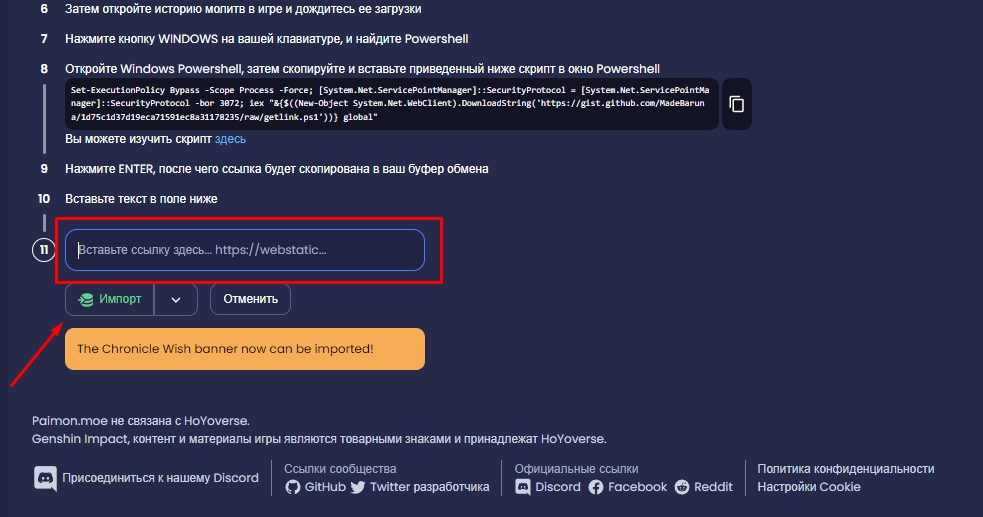Click the large Discord logo in the footer
The width and height of the screenshot is (983, 517).
(x=45, y=478)
